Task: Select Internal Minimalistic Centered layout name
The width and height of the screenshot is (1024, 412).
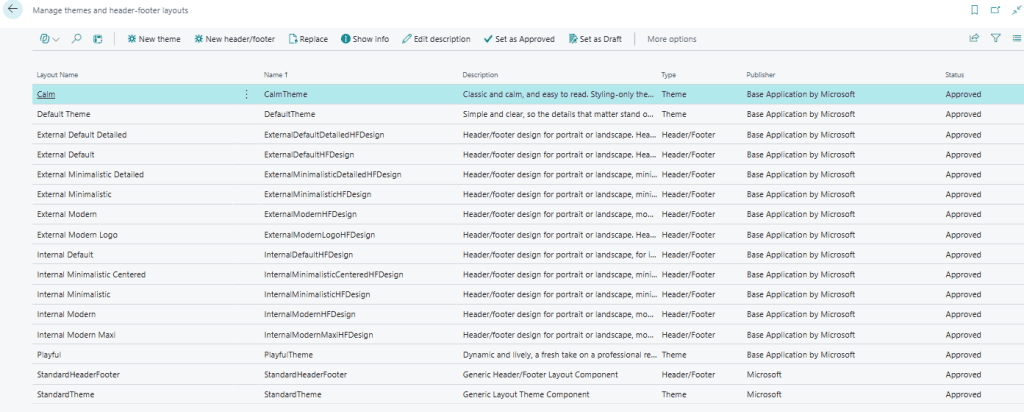Action: point(91,275)
